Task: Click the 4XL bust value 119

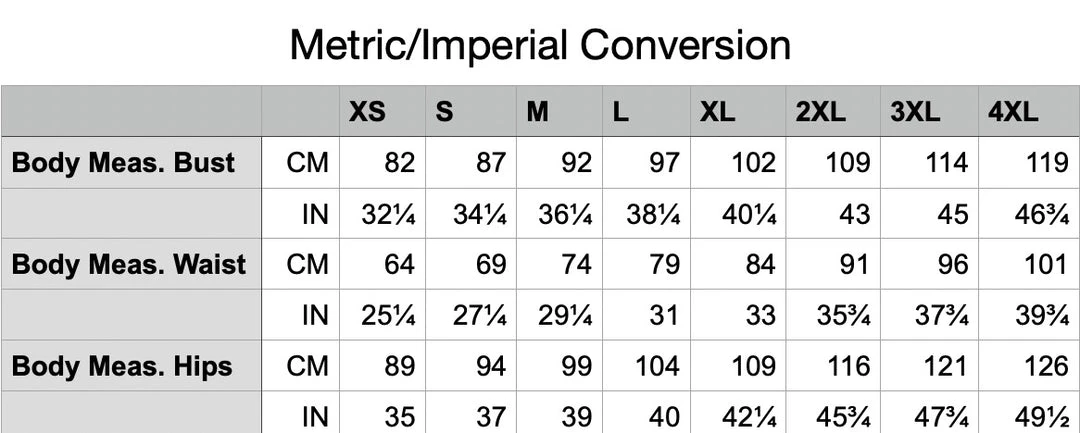Action: tap(1047, 163)
